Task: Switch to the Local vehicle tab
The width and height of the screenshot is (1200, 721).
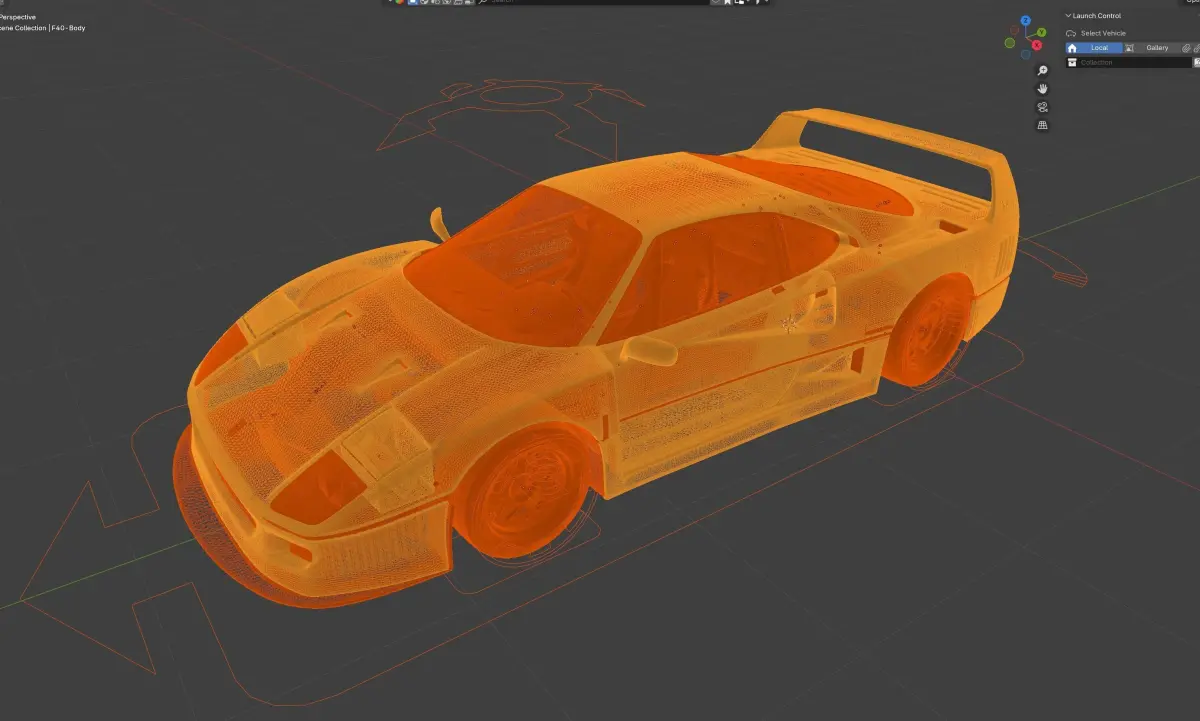Action: pyautogui.click(x=1094, y=48)
